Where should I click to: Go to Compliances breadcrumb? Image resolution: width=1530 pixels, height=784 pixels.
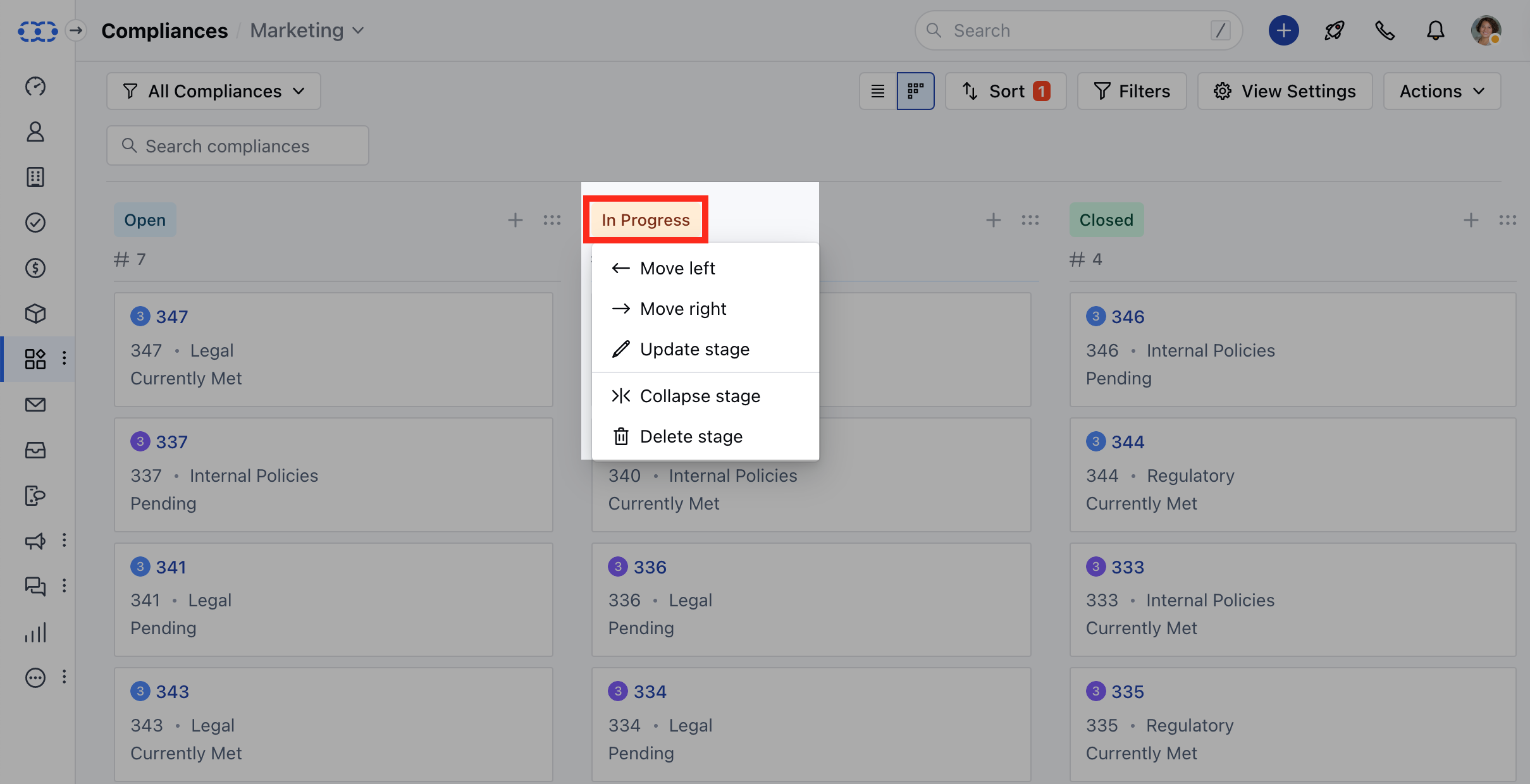(x=164, y=30)
